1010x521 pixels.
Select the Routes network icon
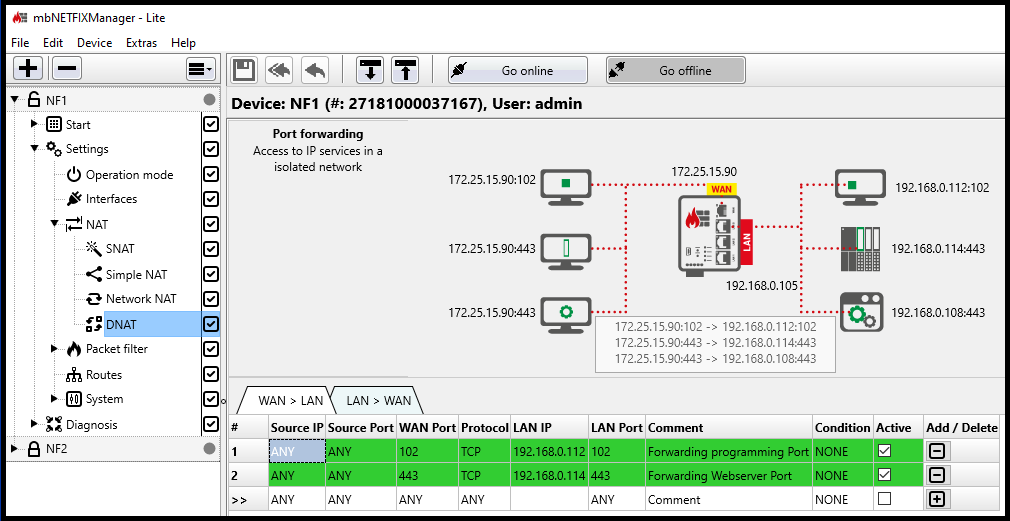click(75, 374)
